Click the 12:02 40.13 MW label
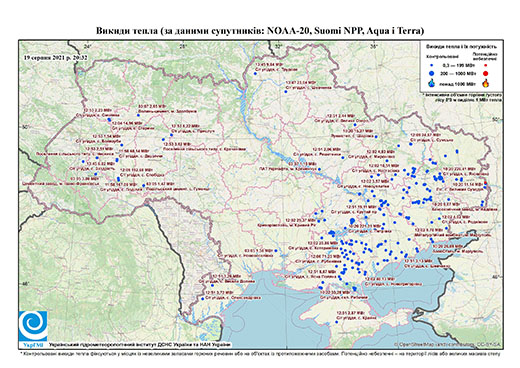This screenshot has width=520, height=368. click(380, 279)
